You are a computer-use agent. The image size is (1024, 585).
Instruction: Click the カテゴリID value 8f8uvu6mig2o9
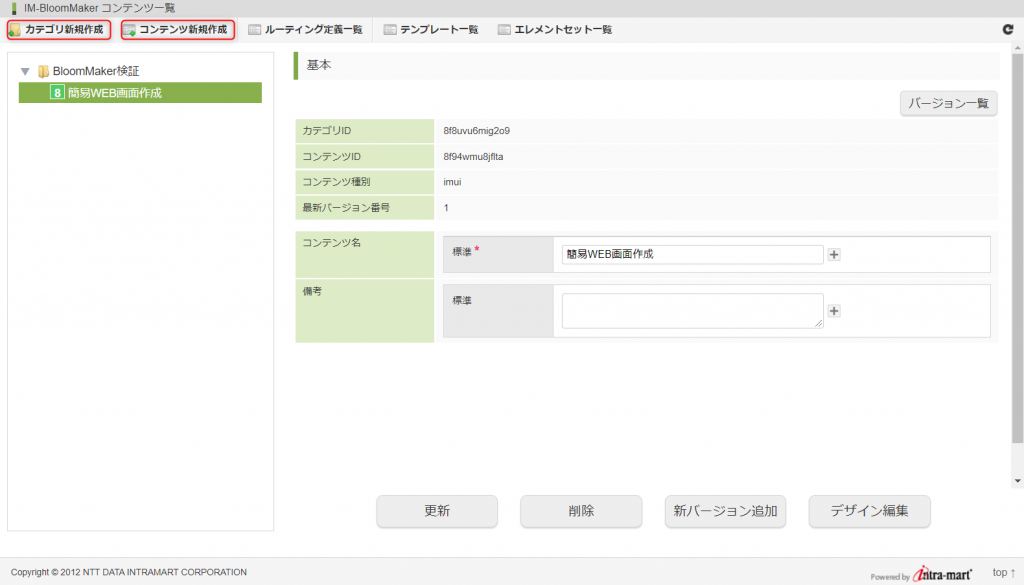(477, 131)
